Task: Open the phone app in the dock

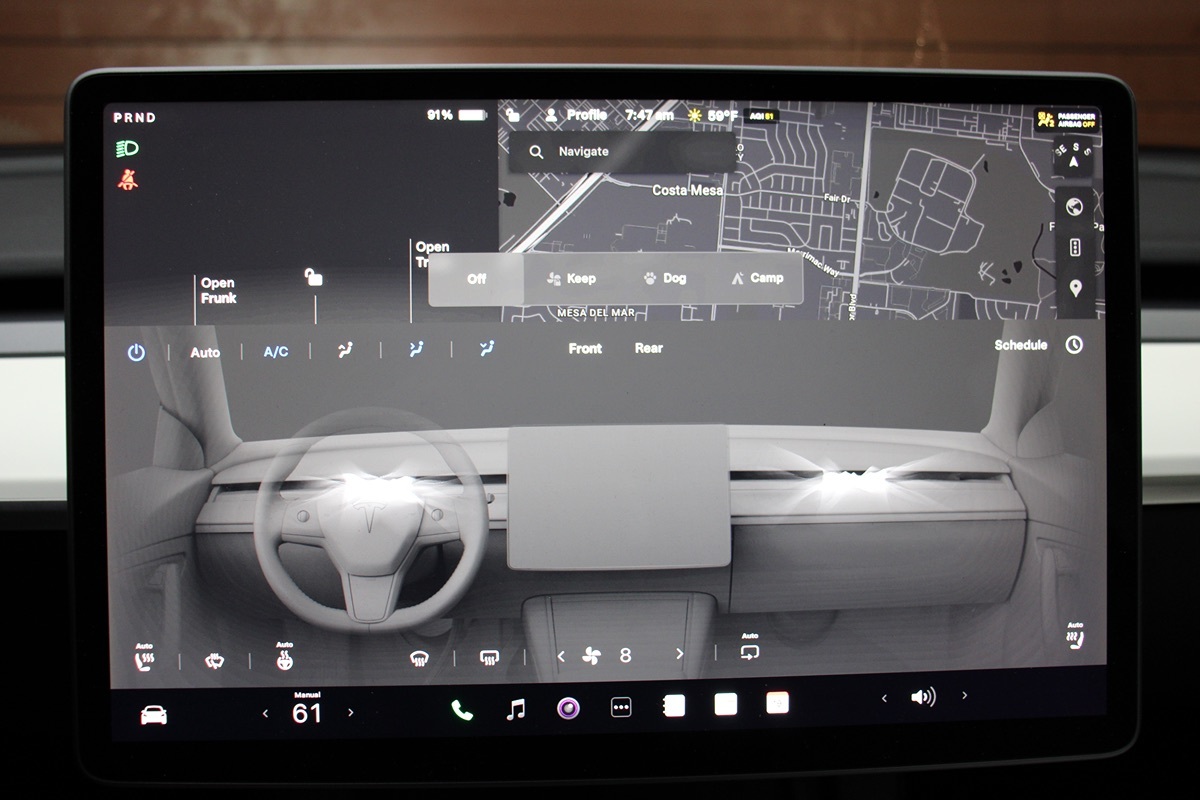Action: 461,710
